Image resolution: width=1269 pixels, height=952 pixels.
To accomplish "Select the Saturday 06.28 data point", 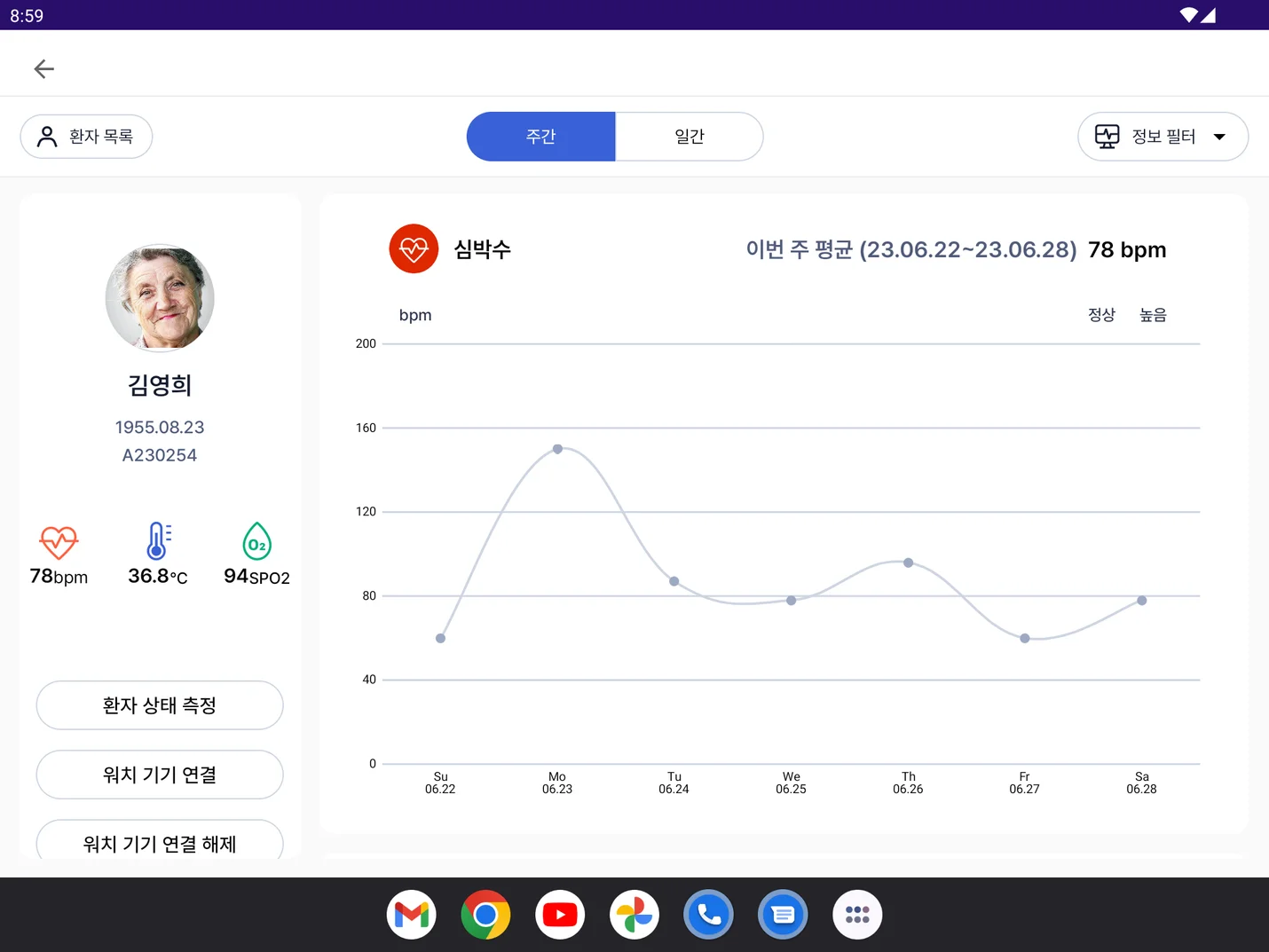I will tap(1142, 601).
